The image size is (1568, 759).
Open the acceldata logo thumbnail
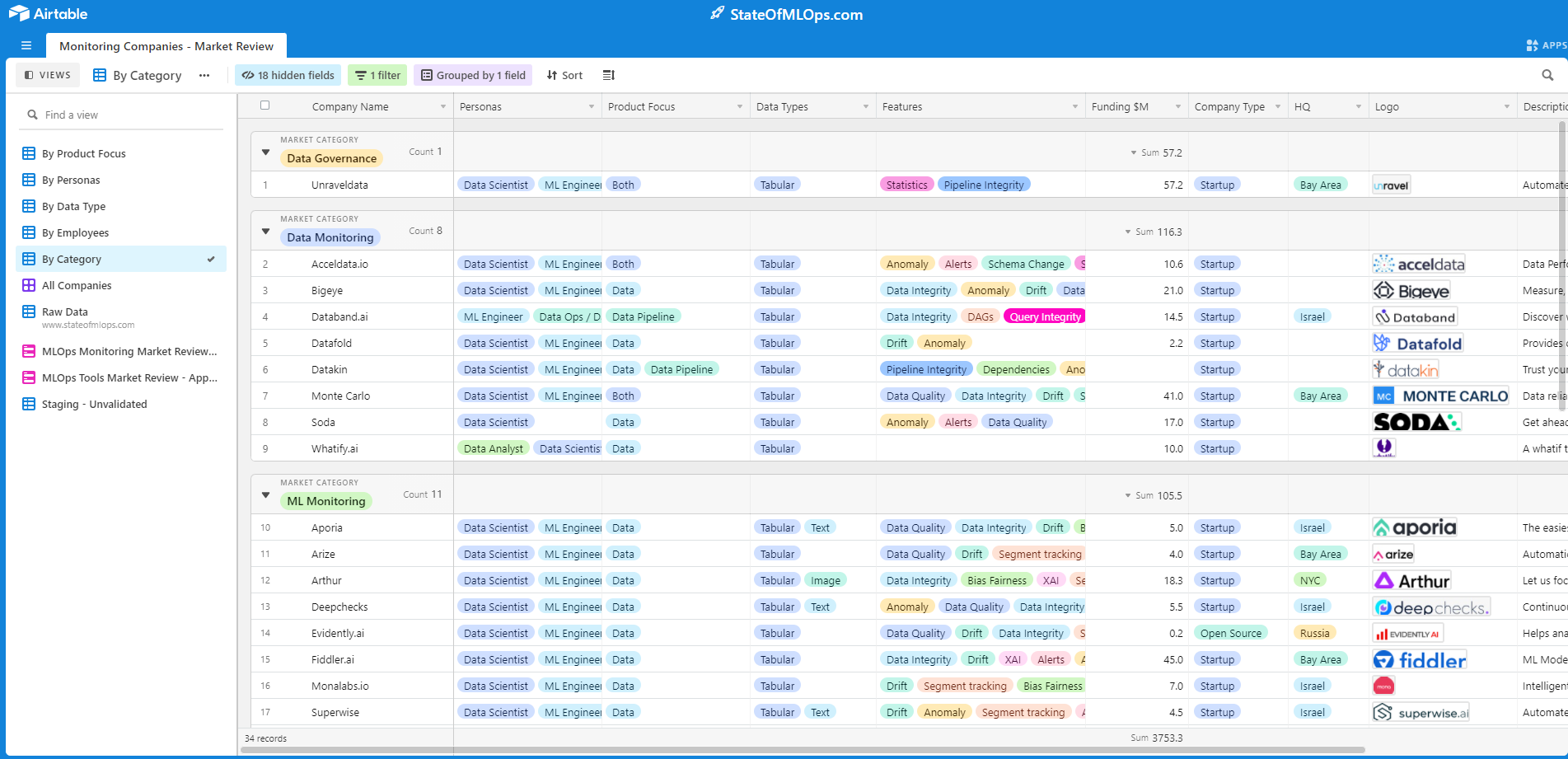1419,264
